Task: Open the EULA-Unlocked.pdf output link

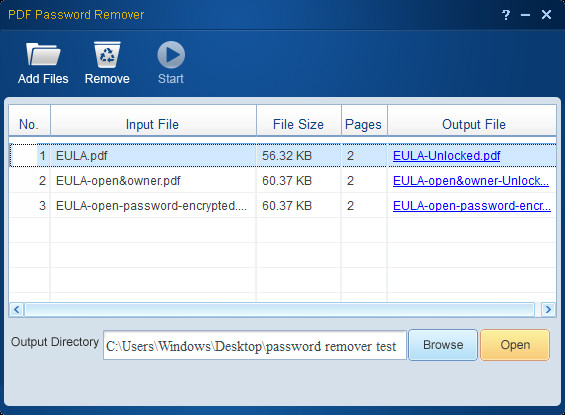Action: point(446,156)
